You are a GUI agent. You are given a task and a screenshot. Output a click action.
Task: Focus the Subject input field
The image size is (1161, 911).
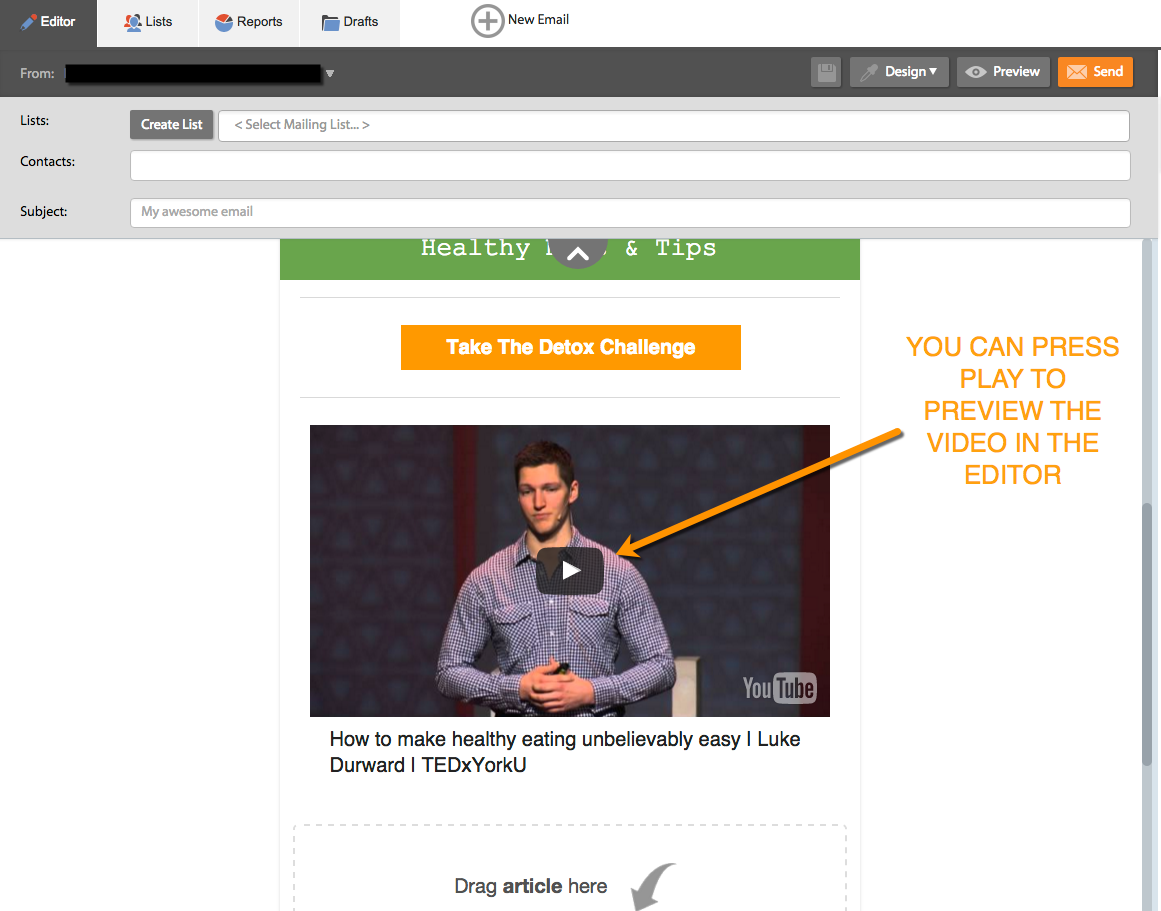tap(630, 212)
